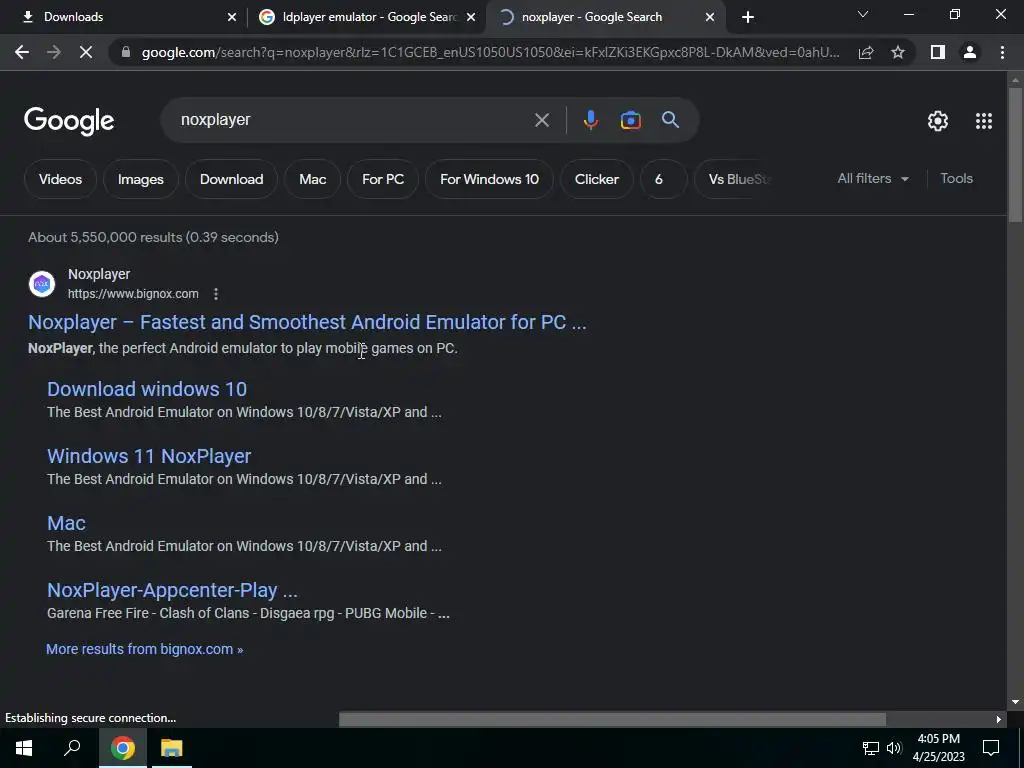1024x768 pixels.
Task: Click the forward navigation arrow
Action: (54, 52)
